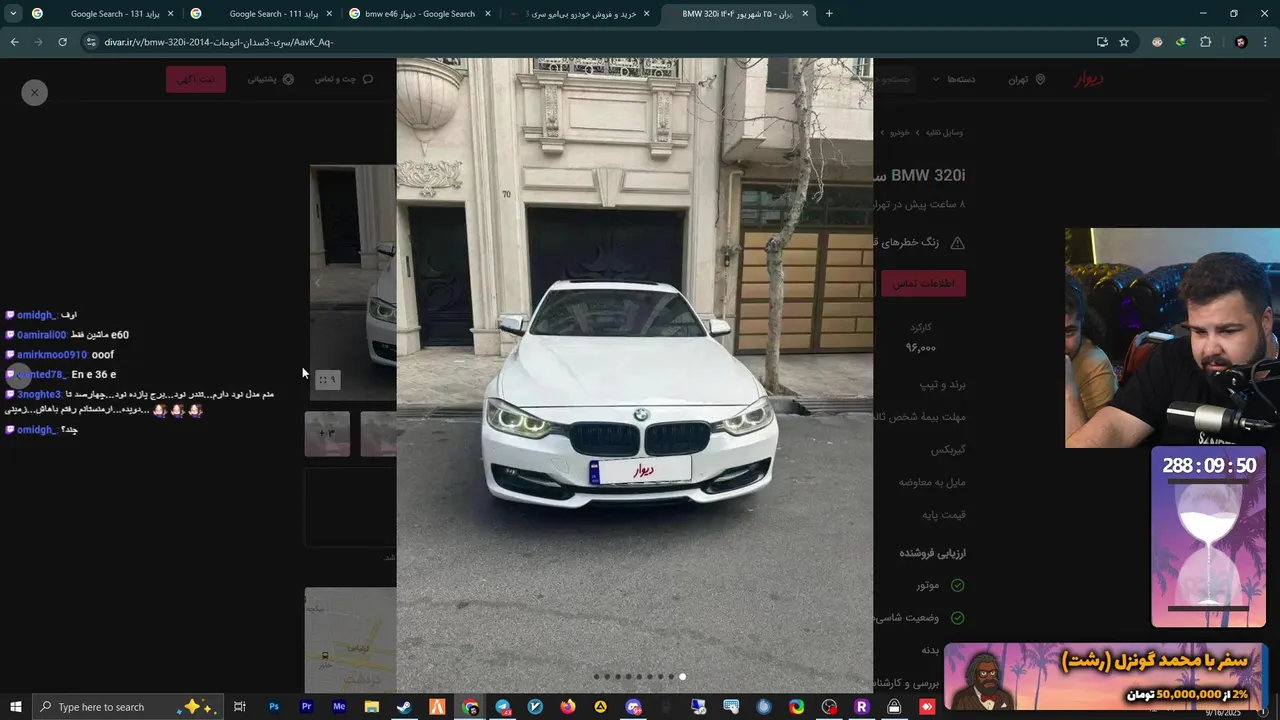Click the '+3' photo thumbnail

coord(327,434)
